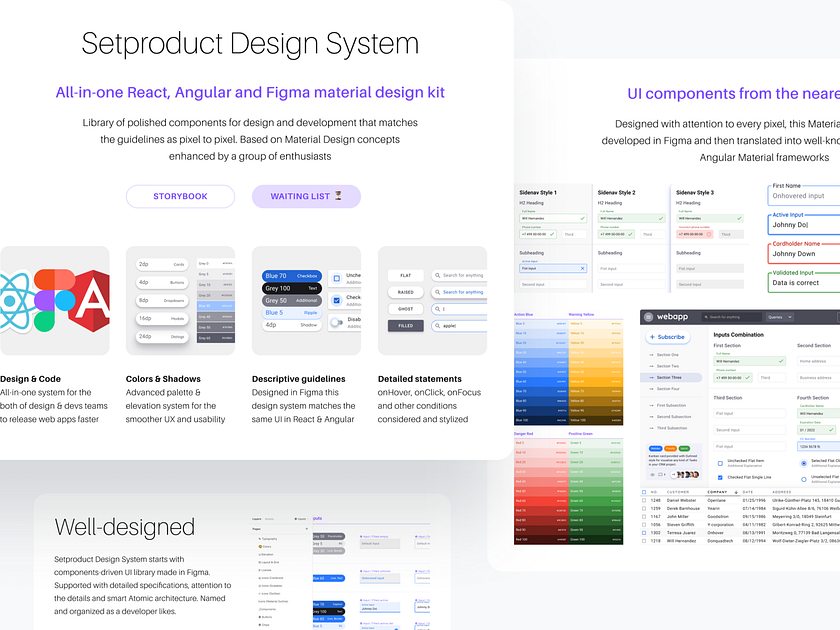Click the plus icon on the Subscribe button
Screen dimensions: 840x630
coord(652,337)
